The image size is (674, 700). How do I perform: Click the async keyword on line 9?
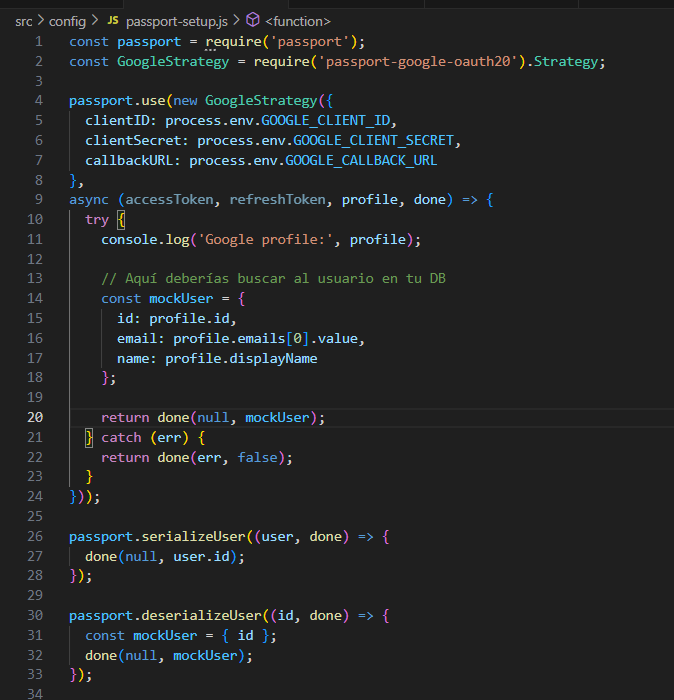point(88,200)
